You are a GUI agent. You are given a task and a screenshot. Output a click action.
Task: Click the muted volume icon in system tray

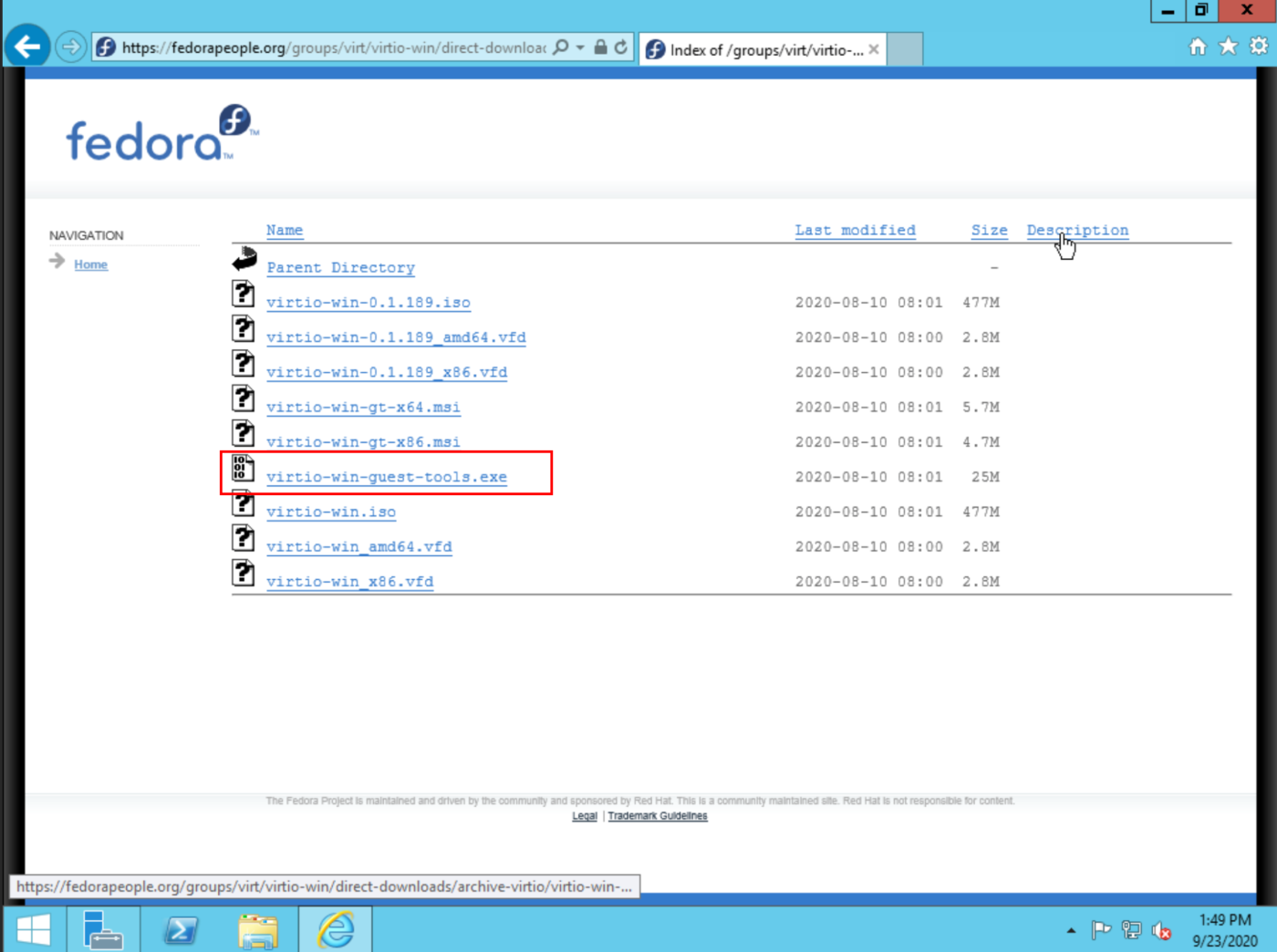pyautogui.click(x=1162, y=931)
